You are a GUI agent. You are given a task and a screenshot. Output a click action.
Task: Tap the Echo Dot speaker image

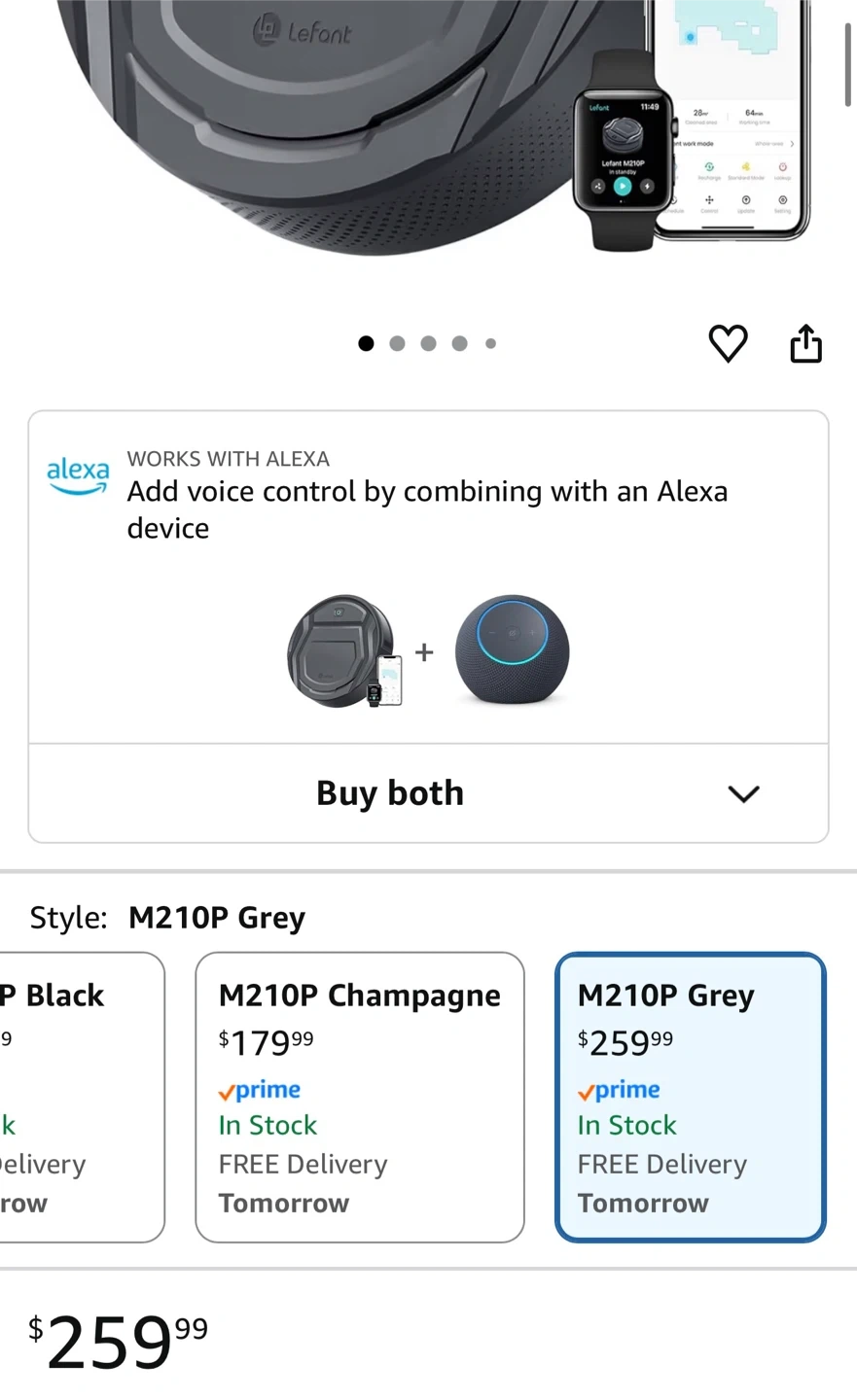pyautogui.click(x=512, y=651)
